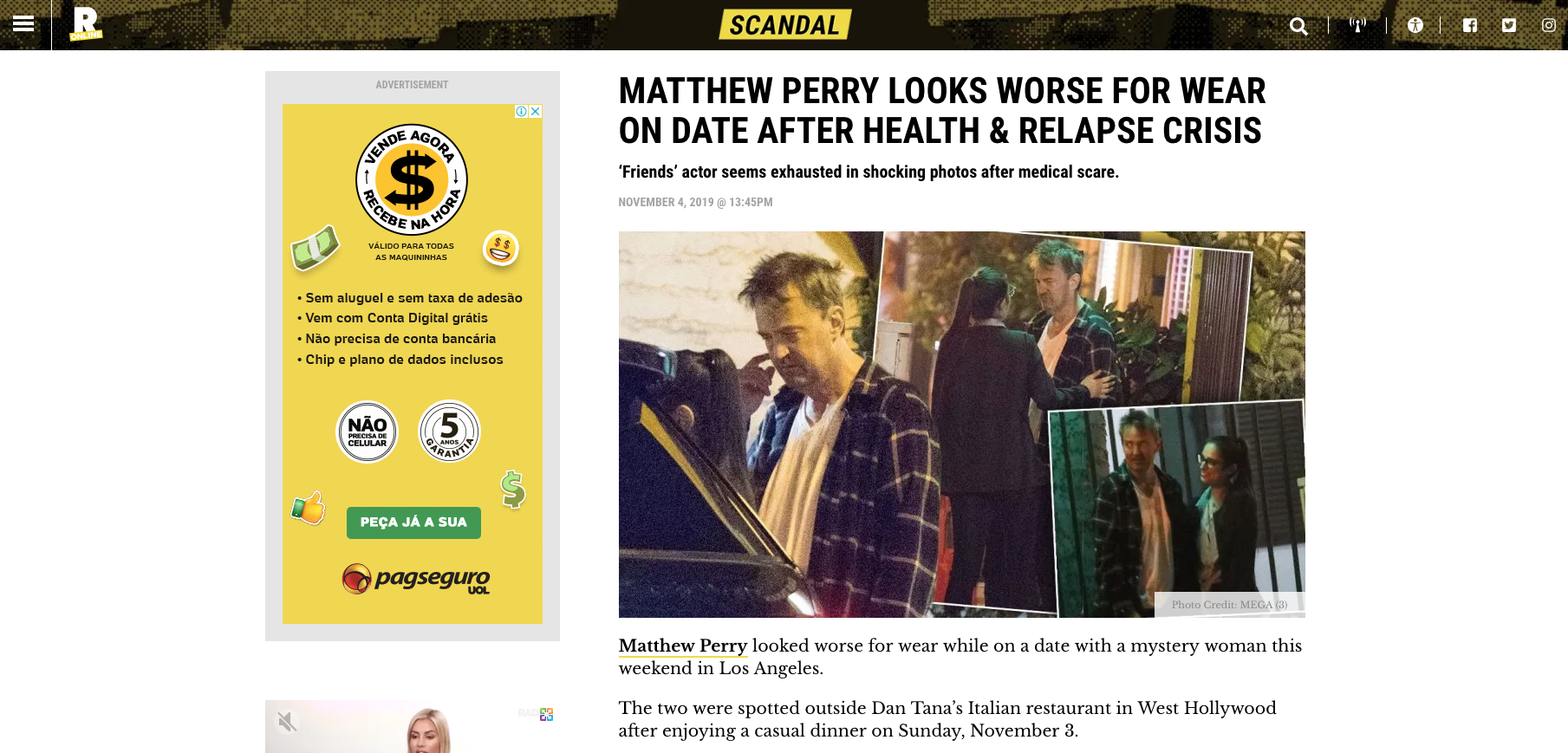Open the Matthew Perry photo collage
The height and width of the screenshot is (753, 1568).
click(x=961, y=425)
